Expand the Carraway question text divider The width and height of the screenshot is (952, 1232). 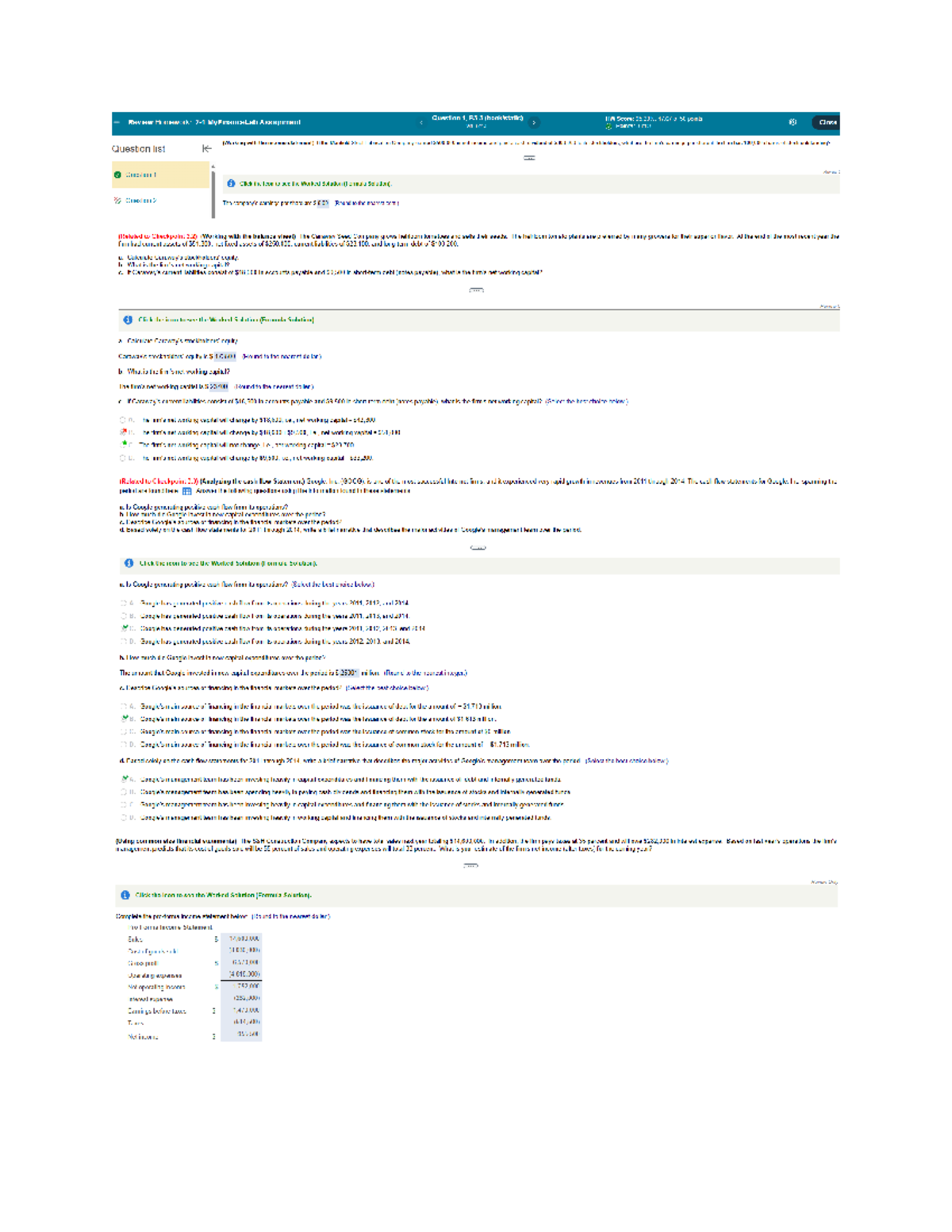476,290
